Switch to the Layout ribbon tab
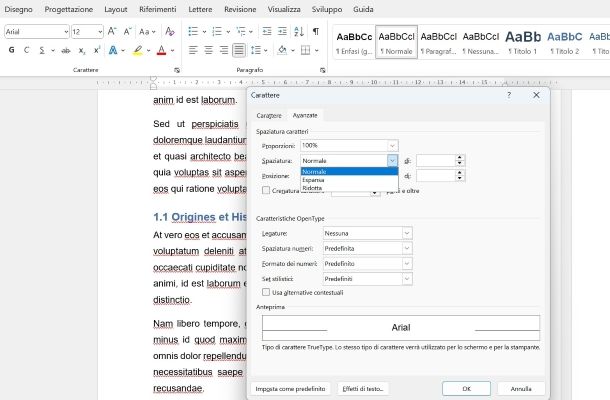610x400 pixels. click(x=116, y=9)
